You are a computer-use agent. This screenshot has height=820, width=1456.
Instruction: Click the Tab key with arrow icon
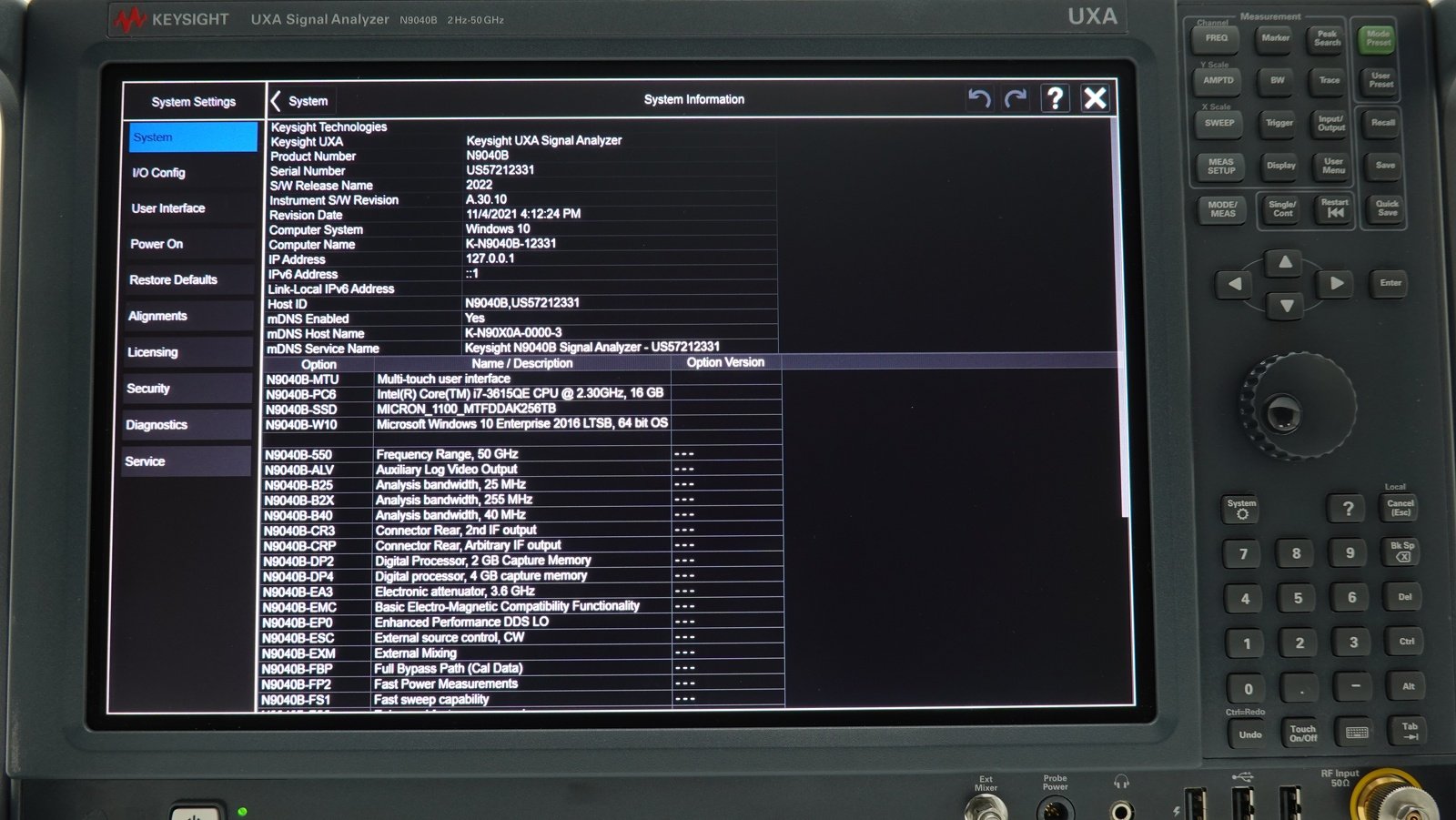(x=1410, y=731)
